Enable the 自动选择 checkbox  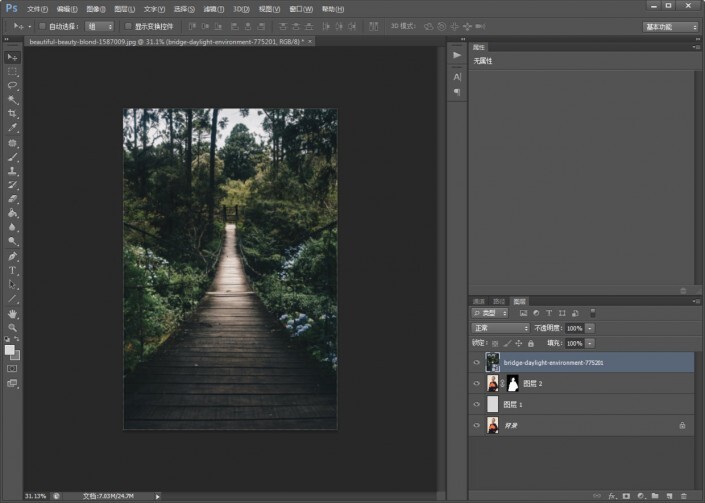42,26
